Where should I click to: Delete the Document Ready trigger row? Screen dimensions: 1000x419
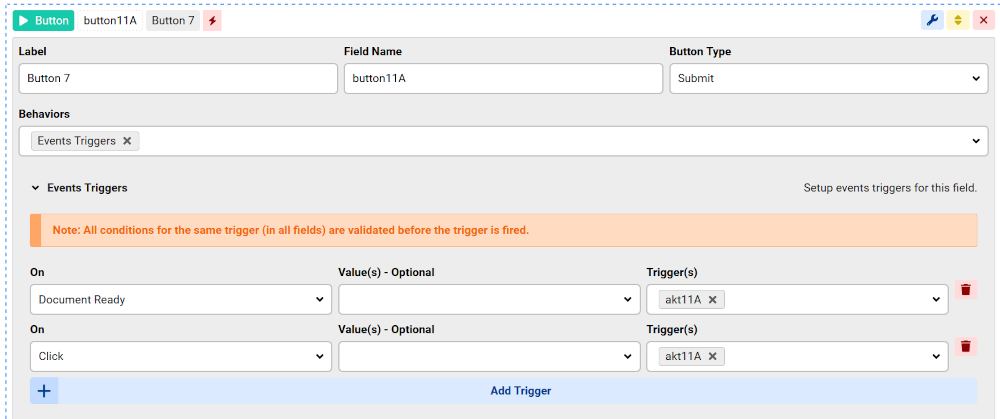point(965,290)
